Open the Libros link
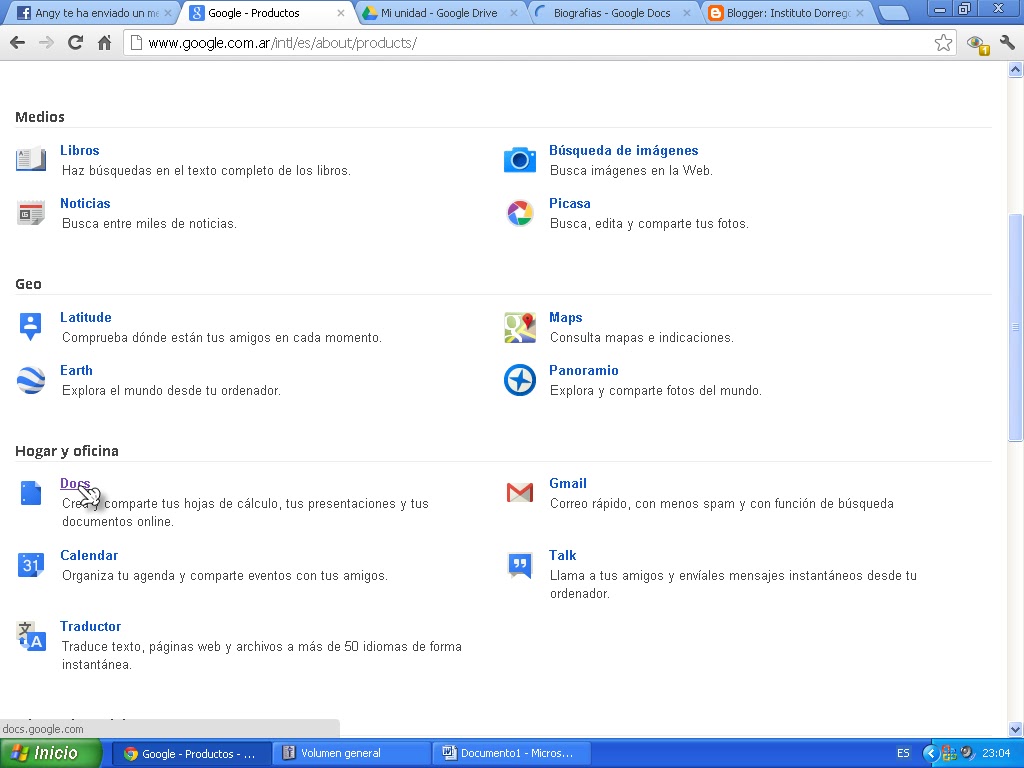This screenshot has width=1024, height=768. coord(80,150)
